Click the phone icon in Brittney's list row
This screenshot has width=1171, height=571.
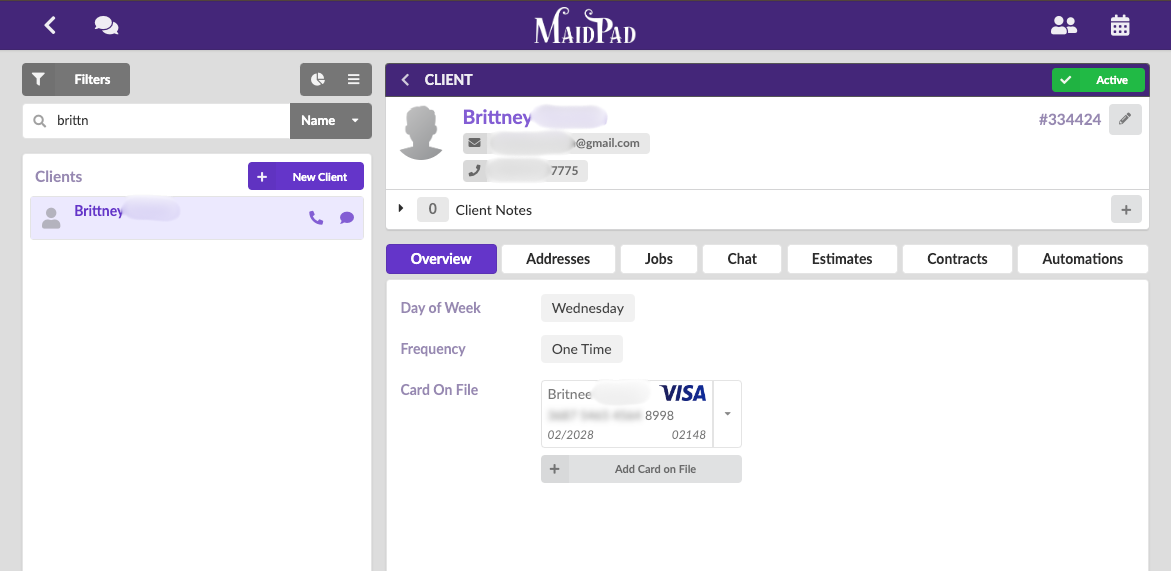[317, 218]
